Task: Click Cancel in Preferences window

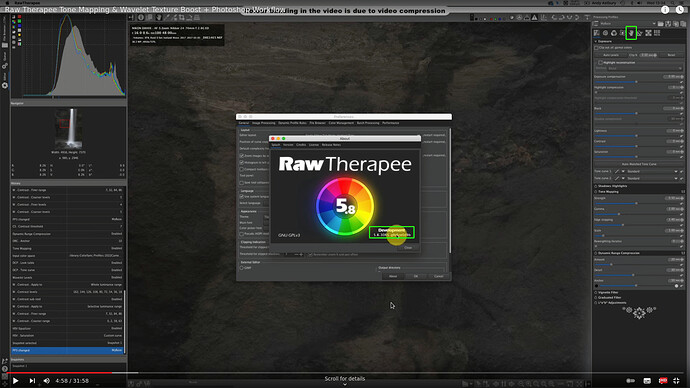Action: pyautogui.click(x=439, y=276)
